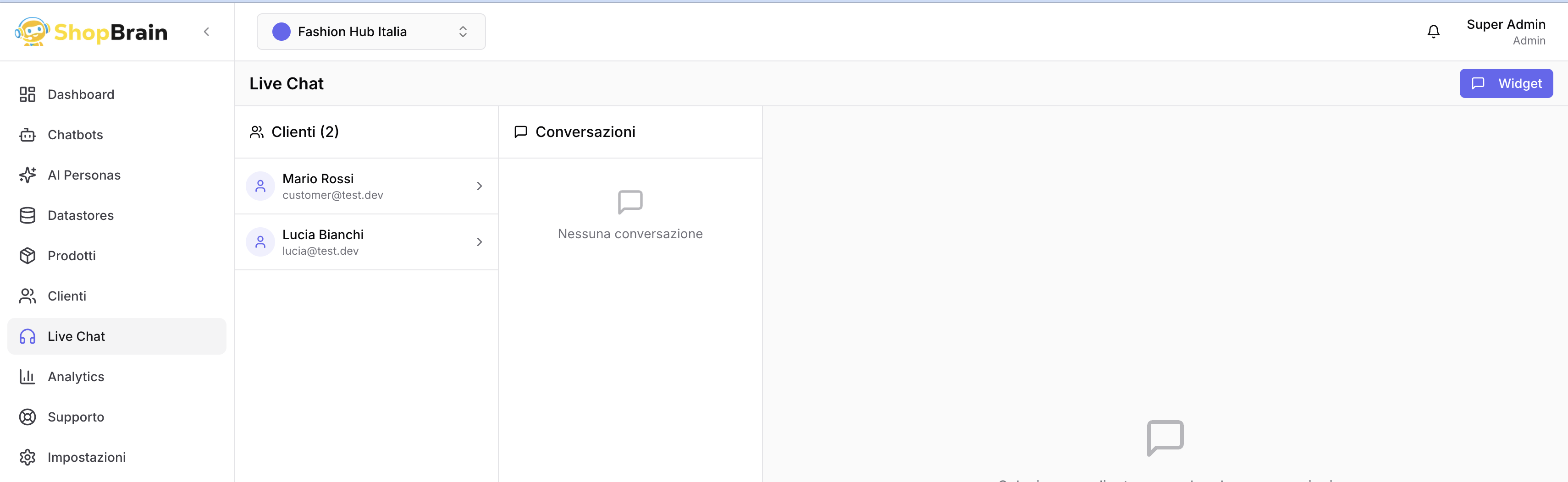Click the Clienti people icon in sidebar
The height and width of the screenshot is (482, 1568).
(x=28, y=296)
